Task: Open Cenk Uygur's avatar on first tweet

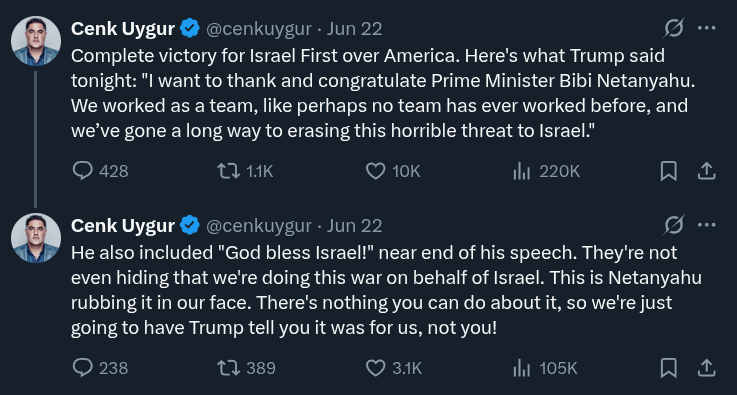Action: point(36,41)
